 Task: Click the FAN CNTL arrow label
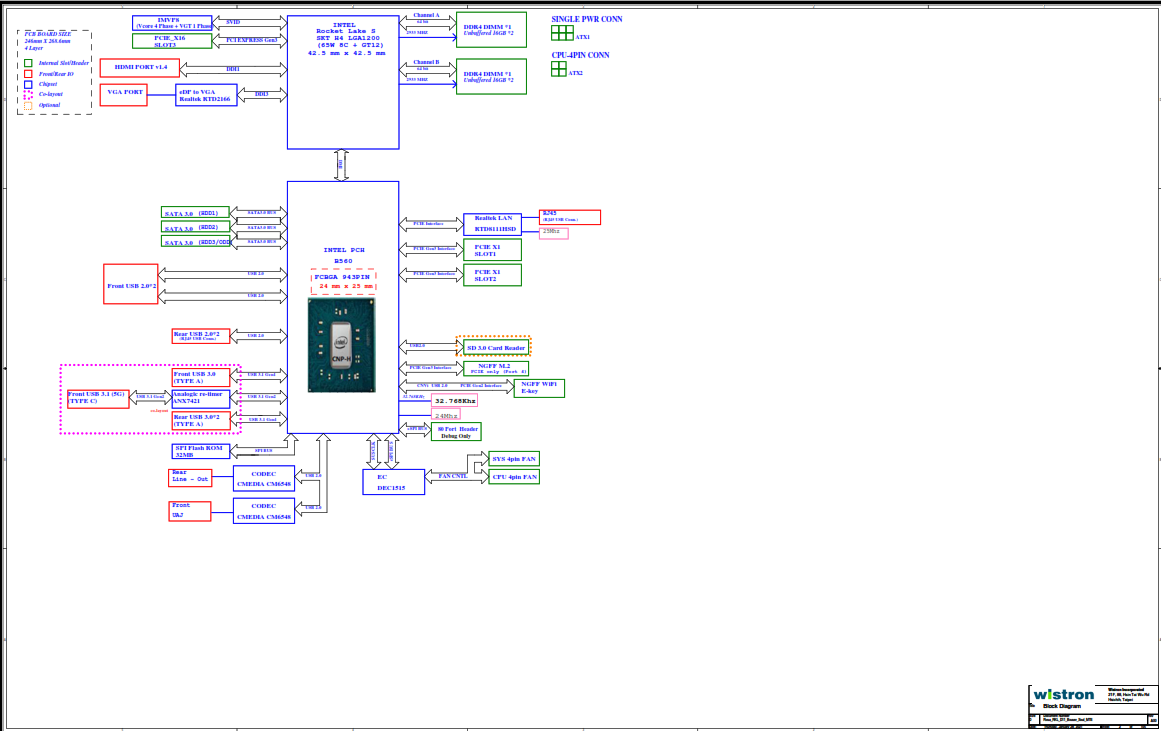(452, 476)
